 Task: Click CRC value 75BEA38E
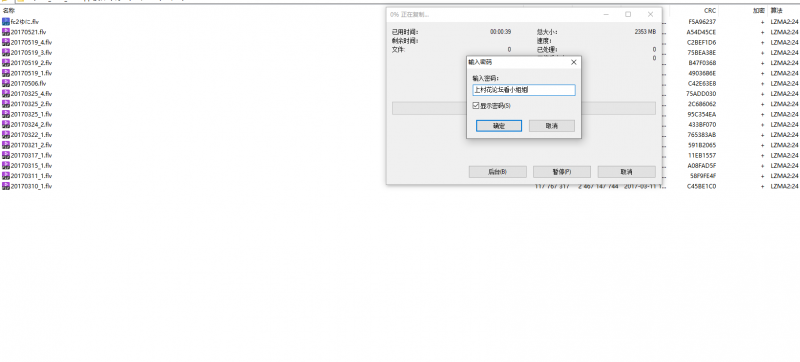702,53
